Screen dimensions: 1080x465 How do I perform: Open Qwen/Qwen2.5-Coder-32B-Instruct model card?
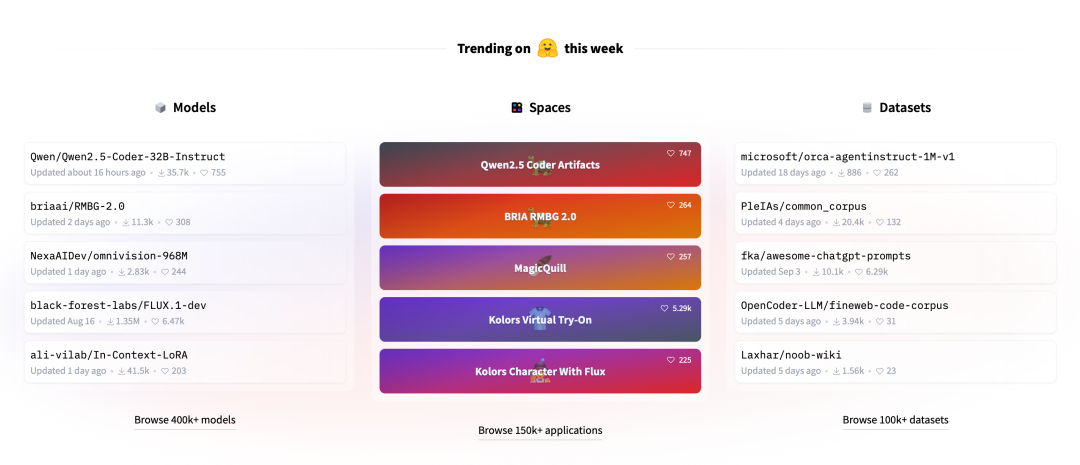[x=185, y=164]
